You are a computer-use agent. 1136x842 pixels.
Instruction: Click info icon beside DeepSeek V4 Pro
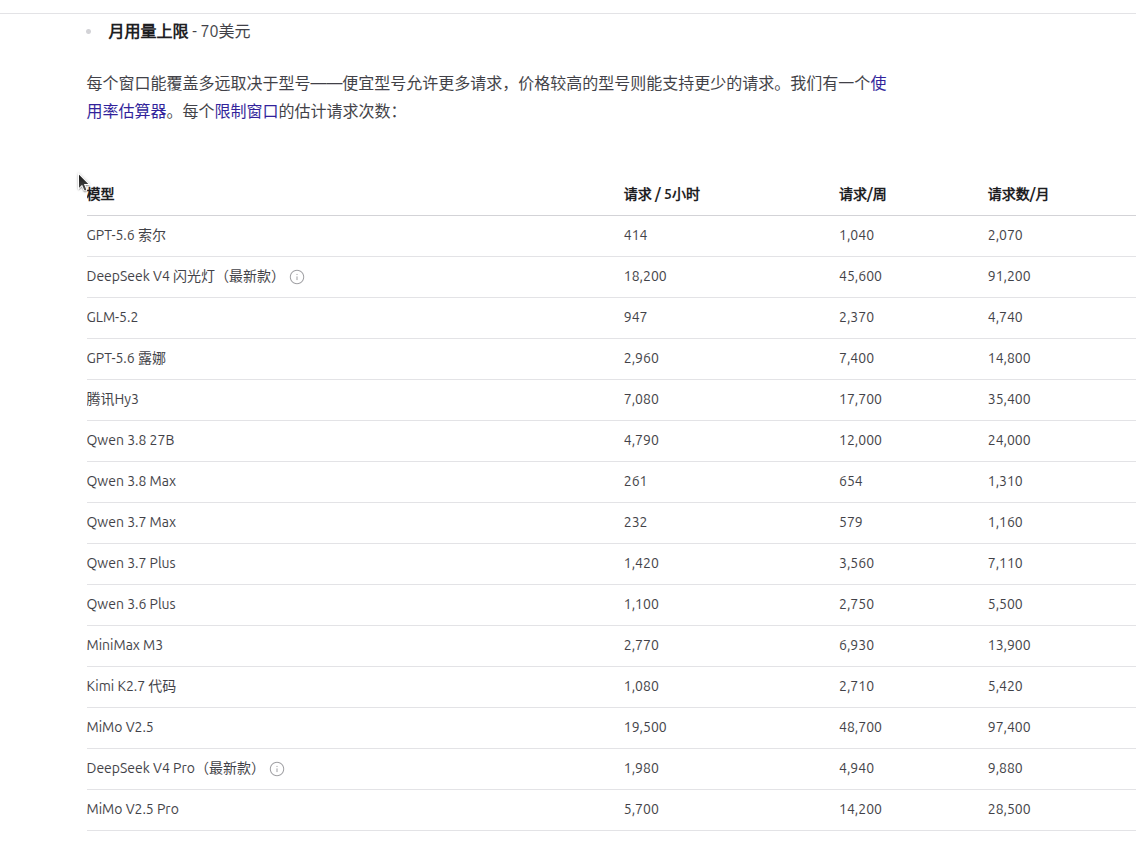277,769
